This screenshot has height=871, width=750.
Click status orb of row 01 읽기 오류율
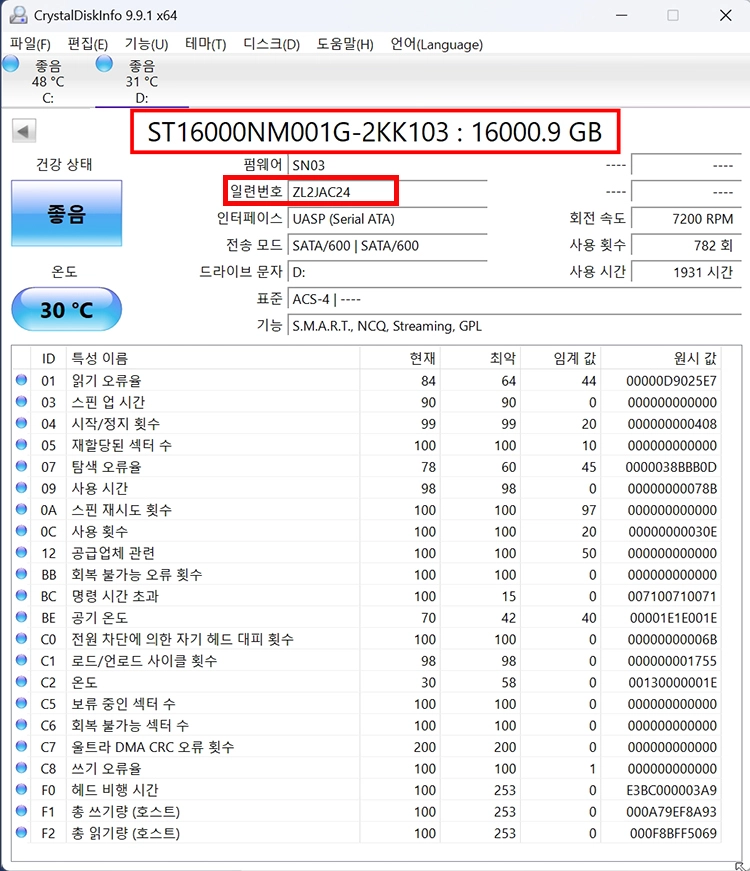tap(21, 380)
